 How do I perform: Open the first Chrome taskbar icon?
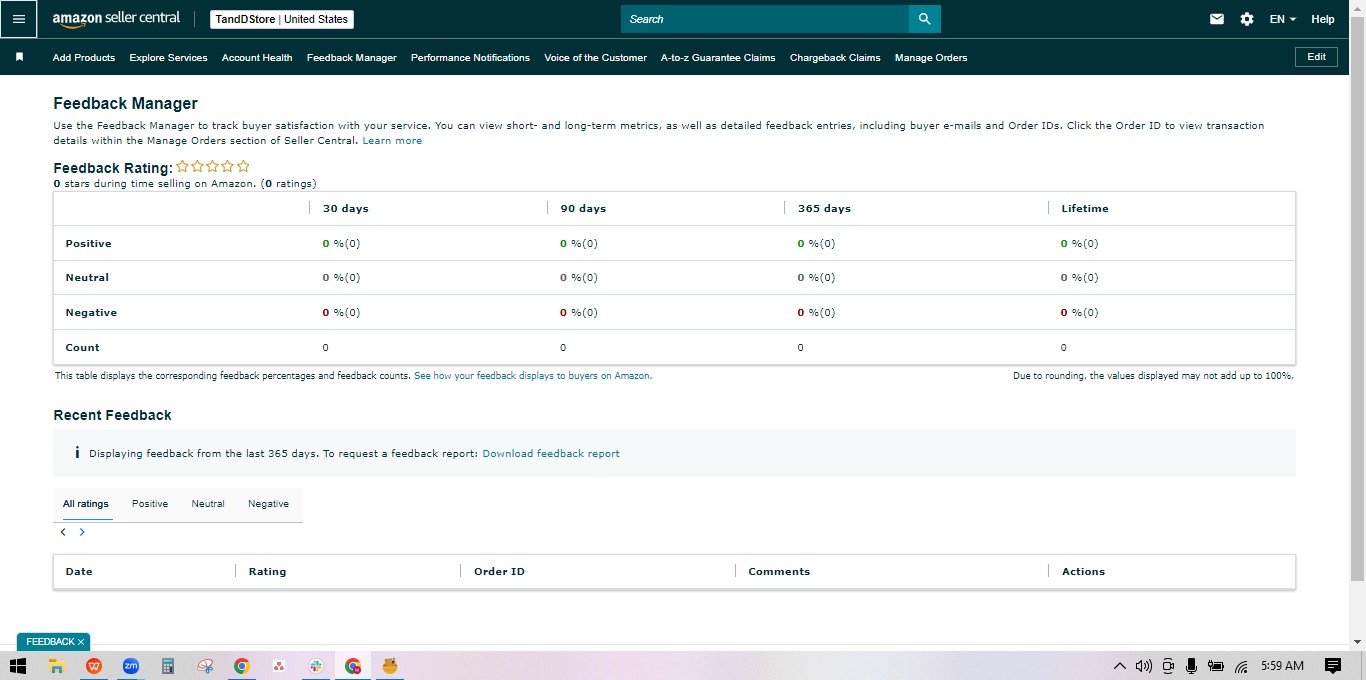[241, 666]
